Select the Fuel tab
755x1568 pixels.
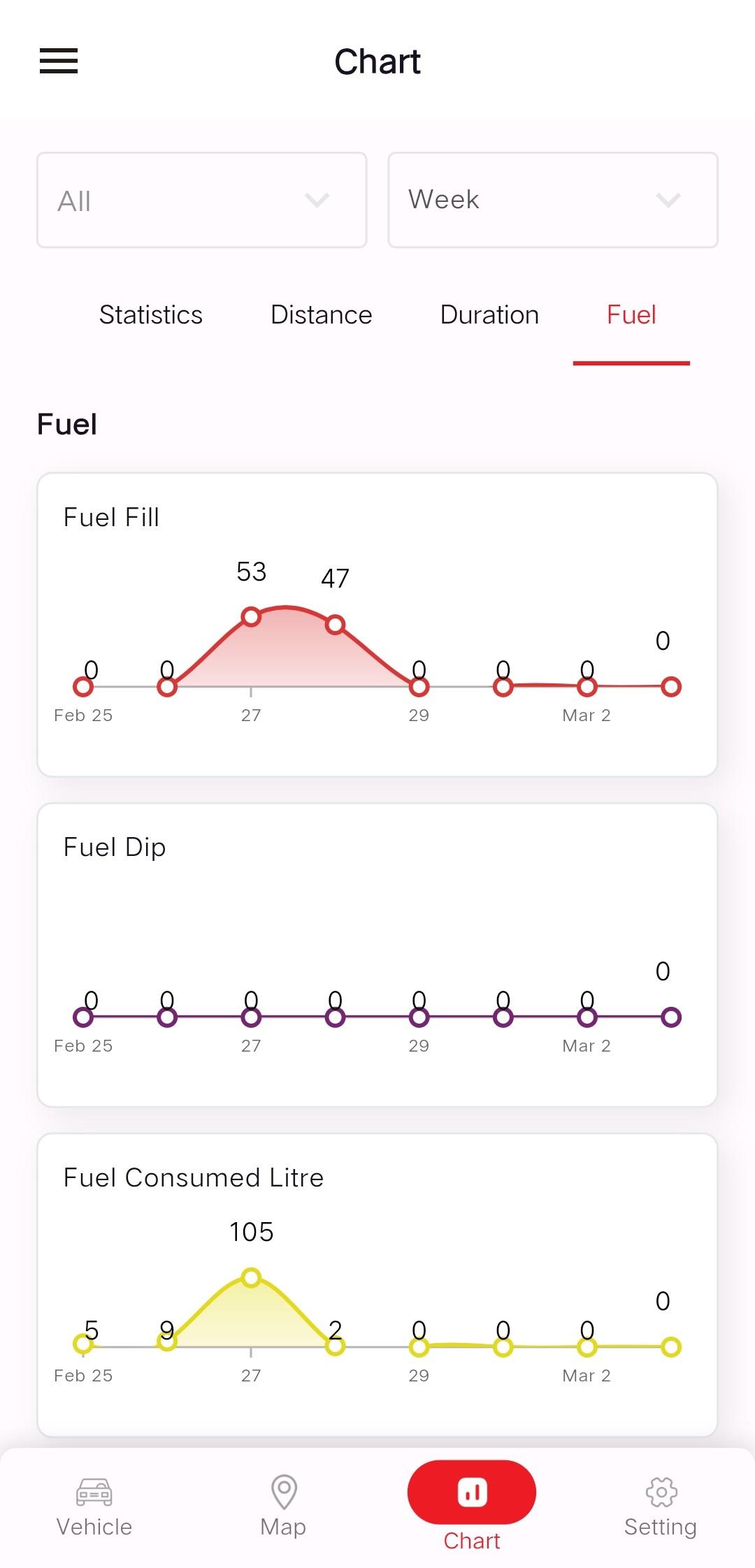[631, 314]
